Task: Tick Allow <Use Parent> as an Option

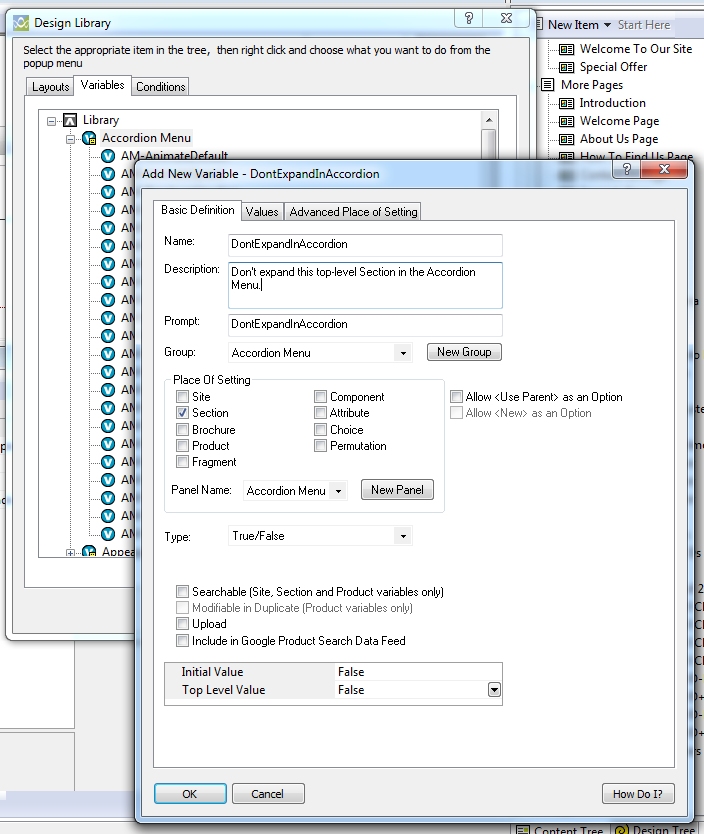Action: click(456, 397)
